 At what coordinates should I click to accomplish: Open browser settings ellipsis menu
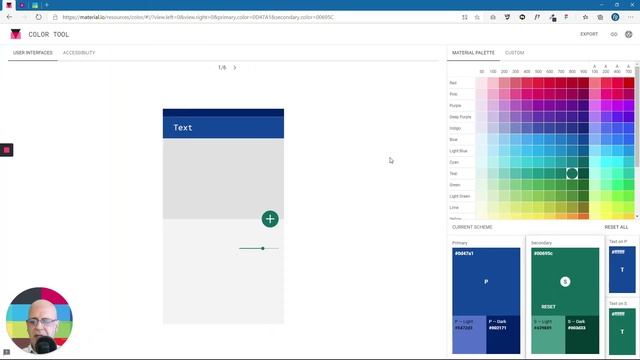tap(631, 17)
